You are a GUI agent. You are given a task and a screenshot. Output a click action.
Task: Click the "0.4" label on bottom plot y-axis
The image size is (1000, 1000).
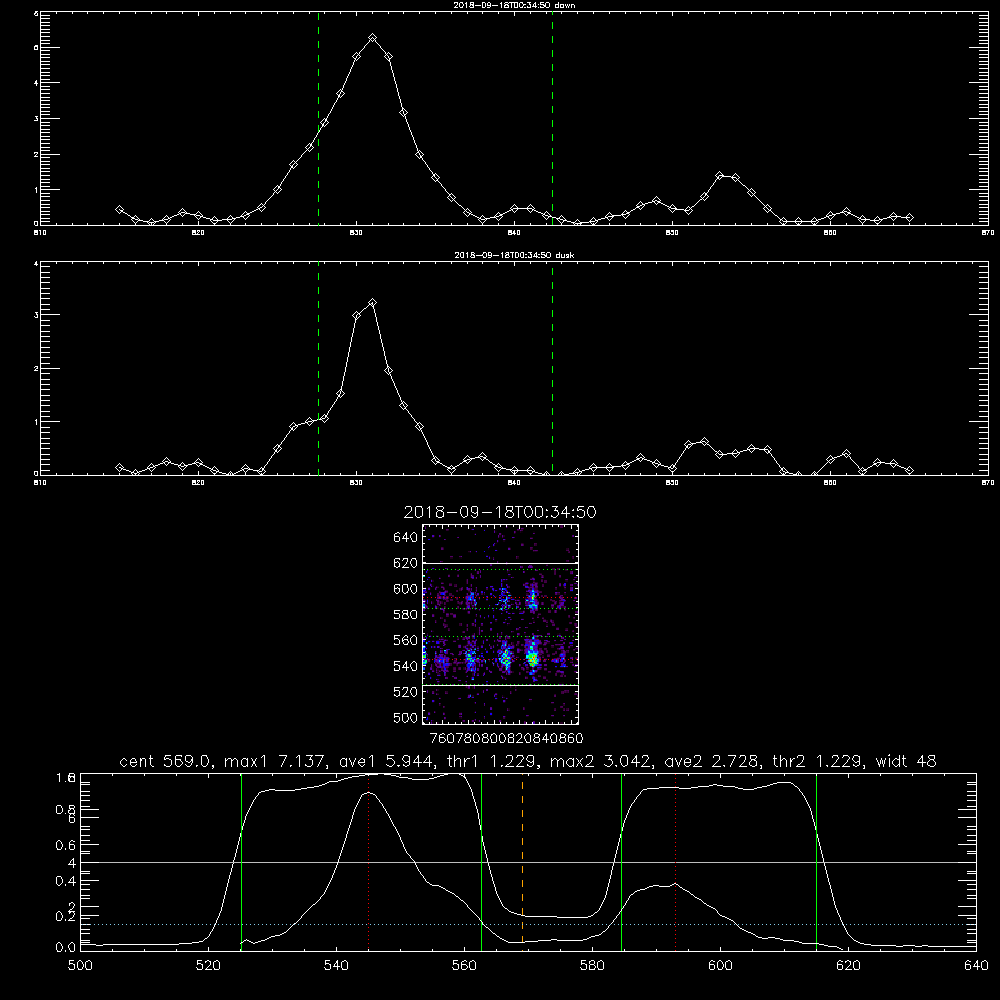66,881
